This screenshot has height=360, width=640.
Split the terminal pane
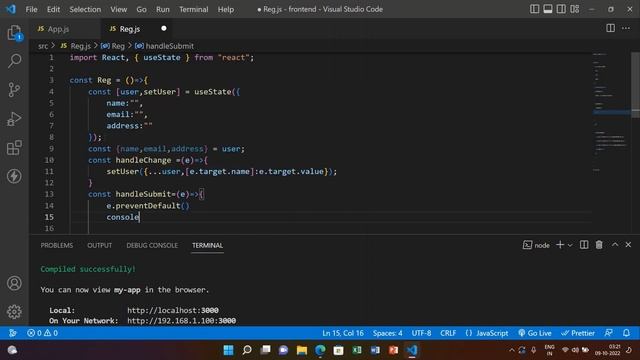coord(584,244)
